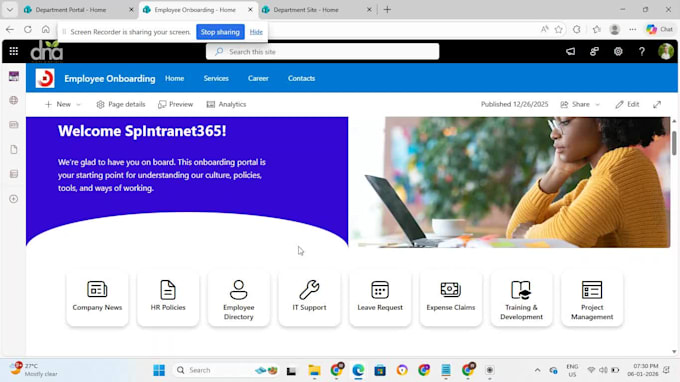Open the user profile picture menu
The height and width of the screenshot is (382, 680).
pyautogui.click(x=666, y=52)
